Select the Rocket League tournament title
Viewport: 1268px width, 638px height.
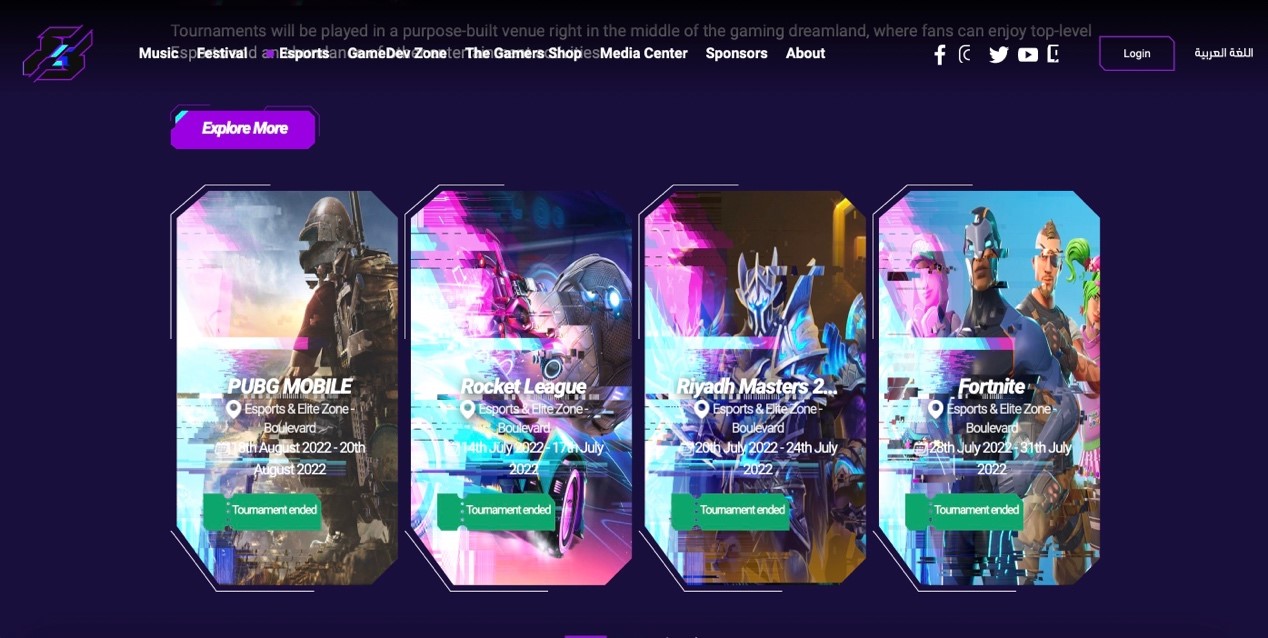[x=523, y=386]
